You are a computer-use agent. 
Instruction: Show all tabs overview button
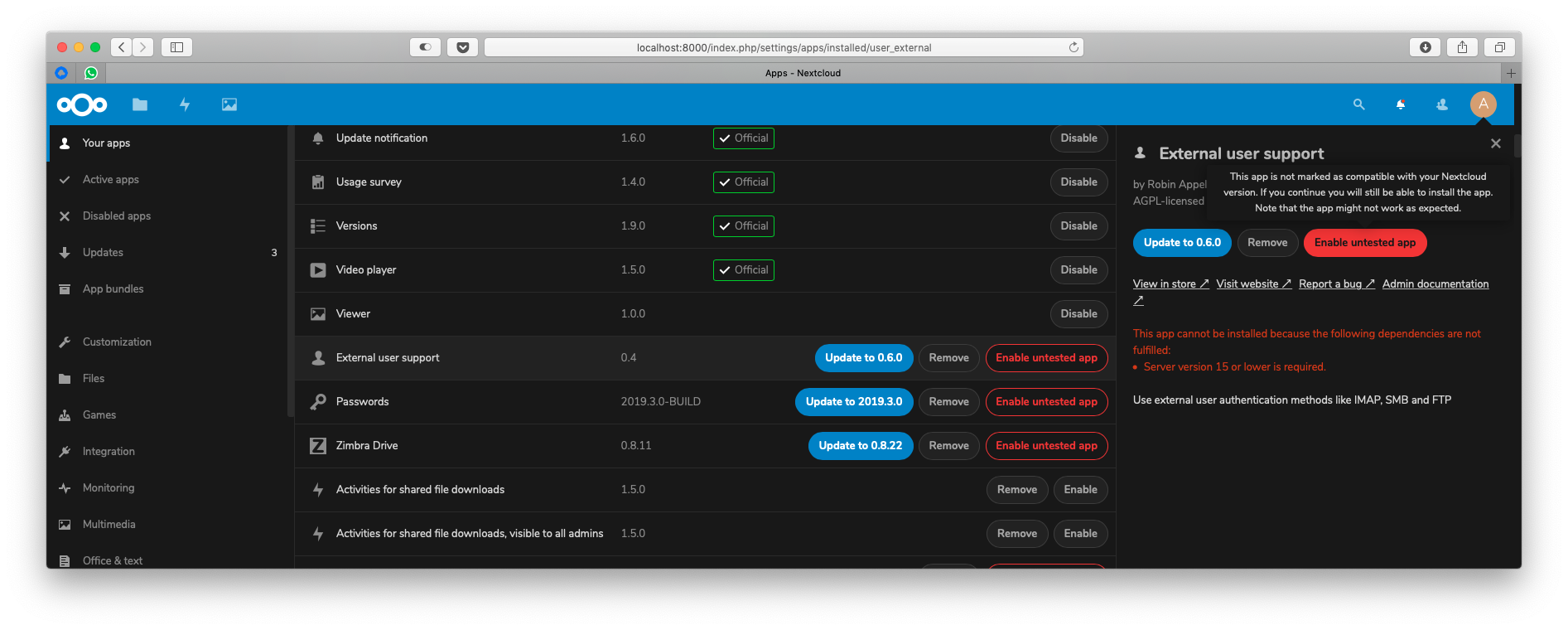1499,47
